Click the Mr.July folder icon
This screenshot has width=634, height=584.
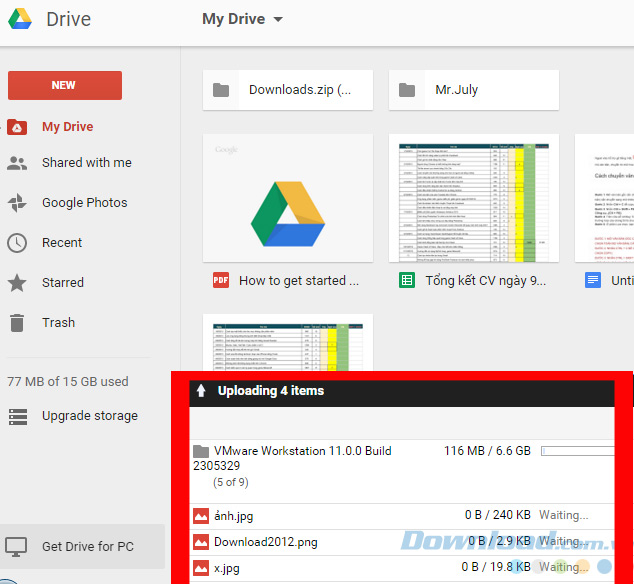[x=407, y=90]
